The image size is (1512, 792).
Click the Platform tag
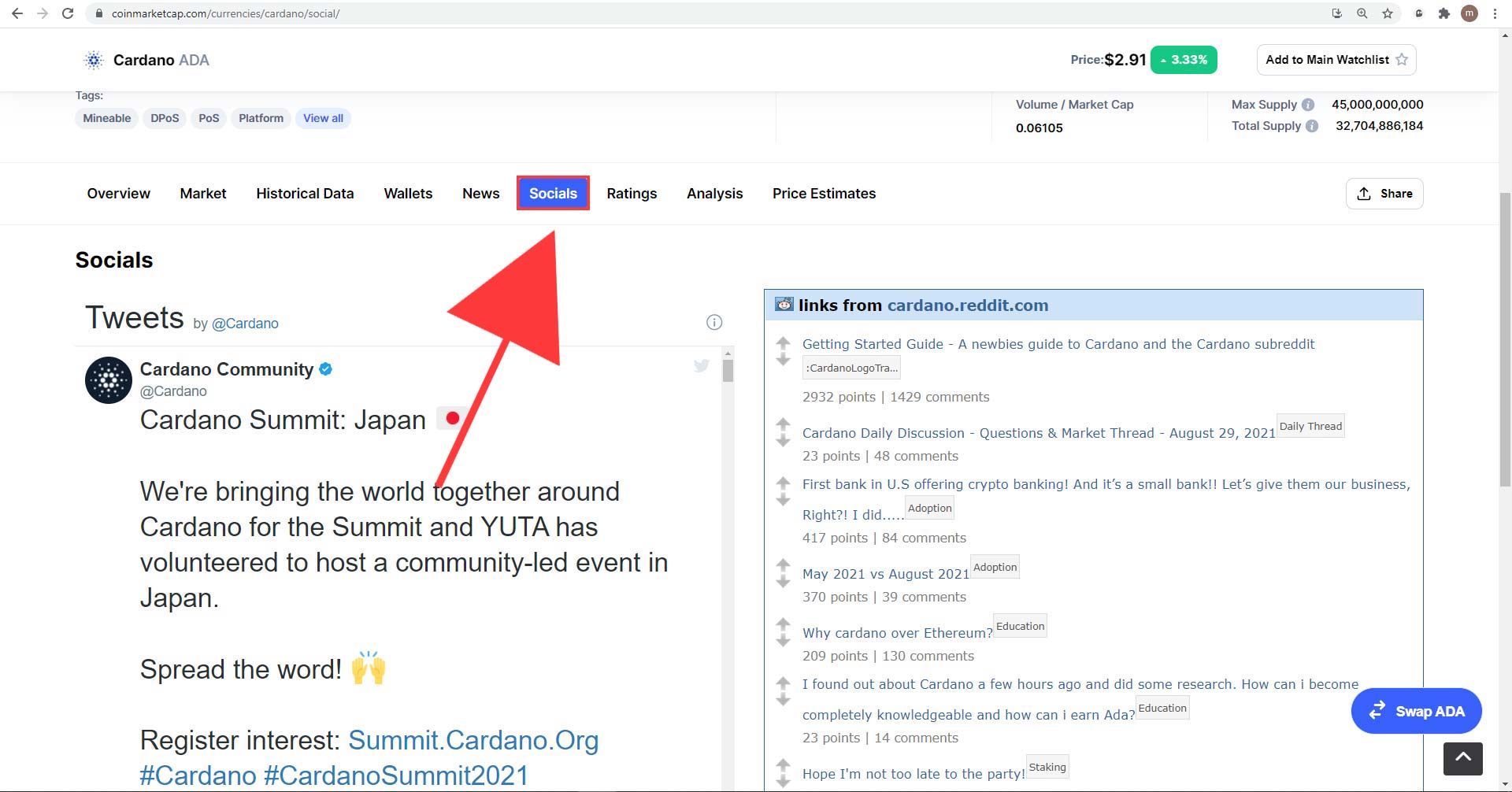261,118
